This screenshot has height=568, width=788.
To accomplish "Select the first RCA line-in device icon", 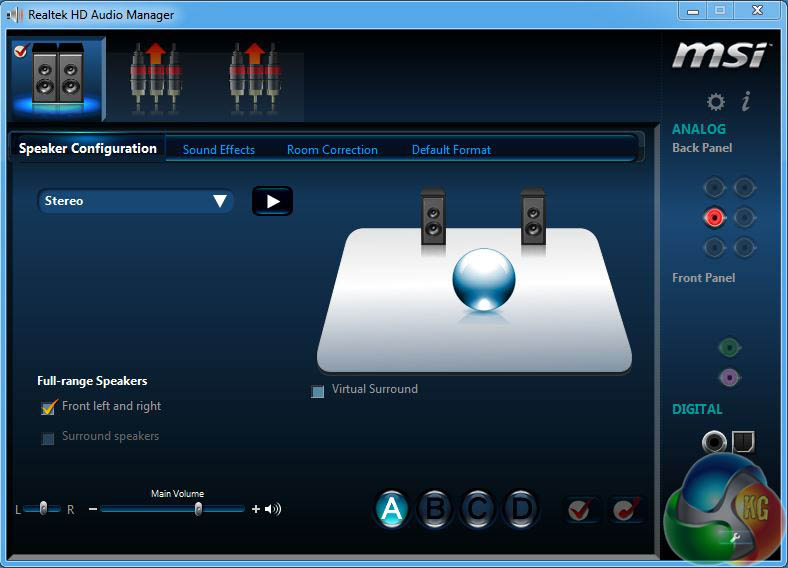I will 156,78.
